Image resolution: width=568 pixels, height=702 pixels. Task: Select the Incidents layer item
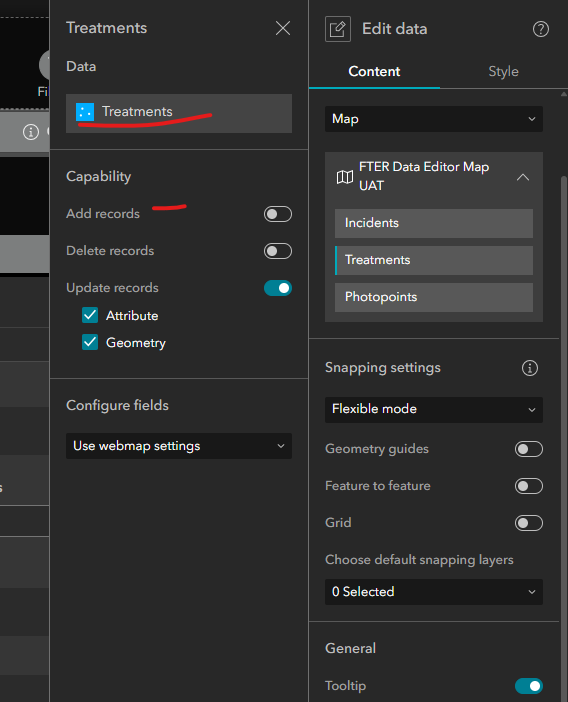[x=434, y=223]
